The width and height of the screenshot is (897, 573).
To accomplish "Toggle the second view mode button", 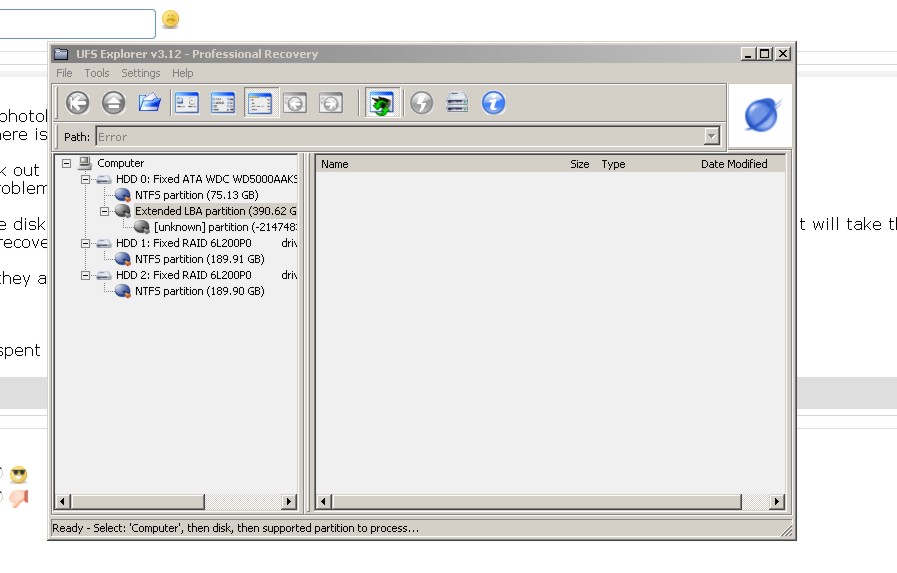I will (x=222, y=102).
